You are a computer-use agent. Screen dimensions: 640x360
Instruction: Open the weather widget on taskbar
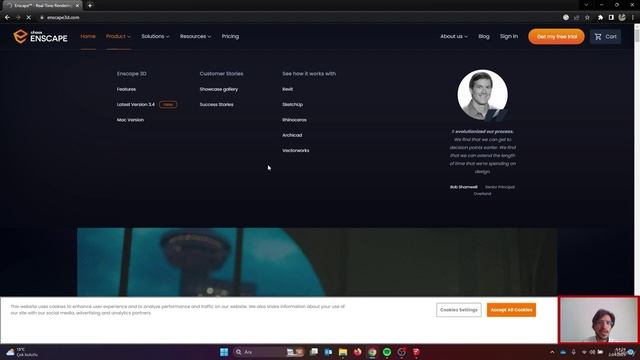[x=22, y=352]
